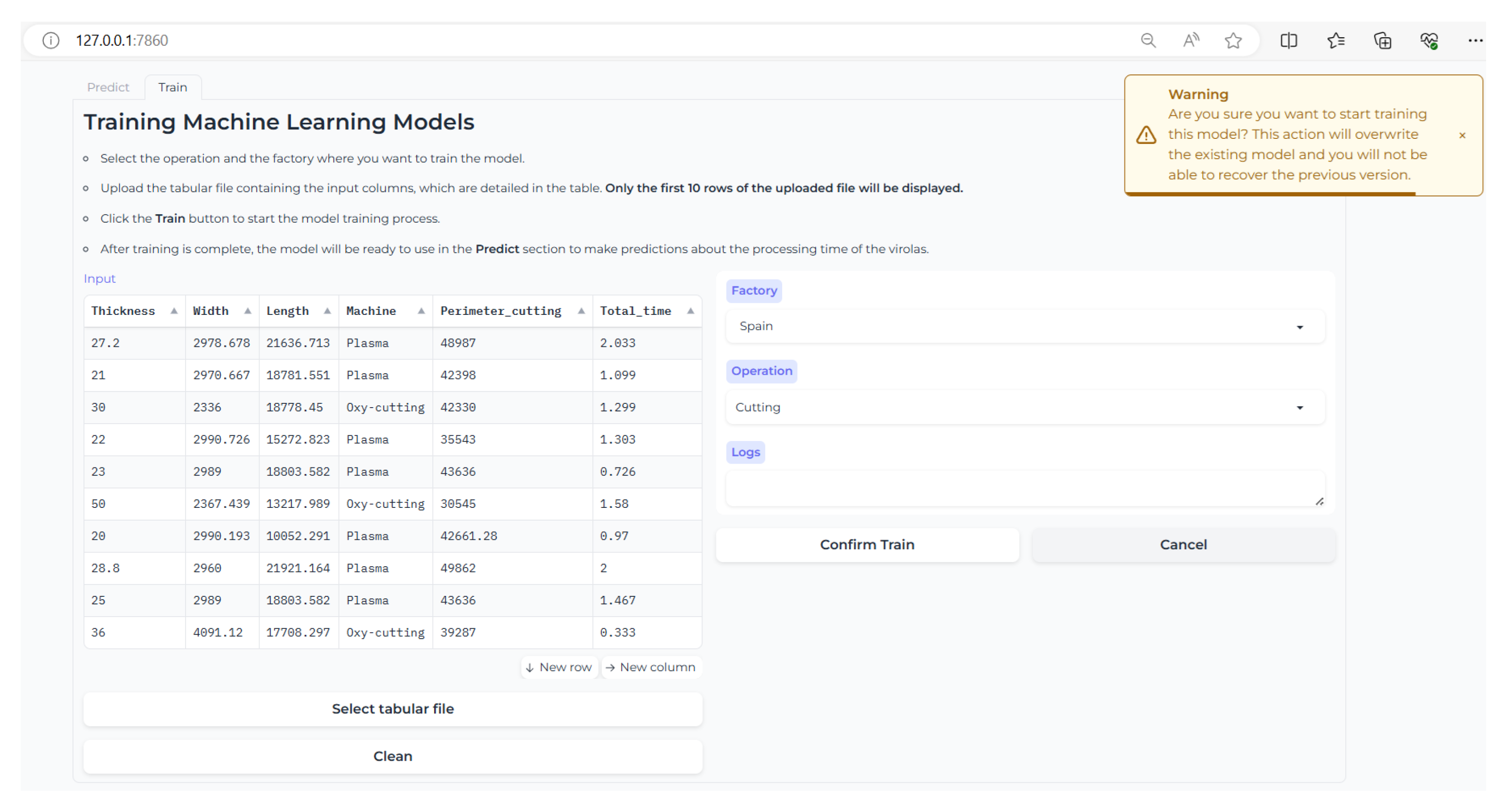Switch to the Predict tab
Screen dimensions: 1512x811
coord(108,88)
